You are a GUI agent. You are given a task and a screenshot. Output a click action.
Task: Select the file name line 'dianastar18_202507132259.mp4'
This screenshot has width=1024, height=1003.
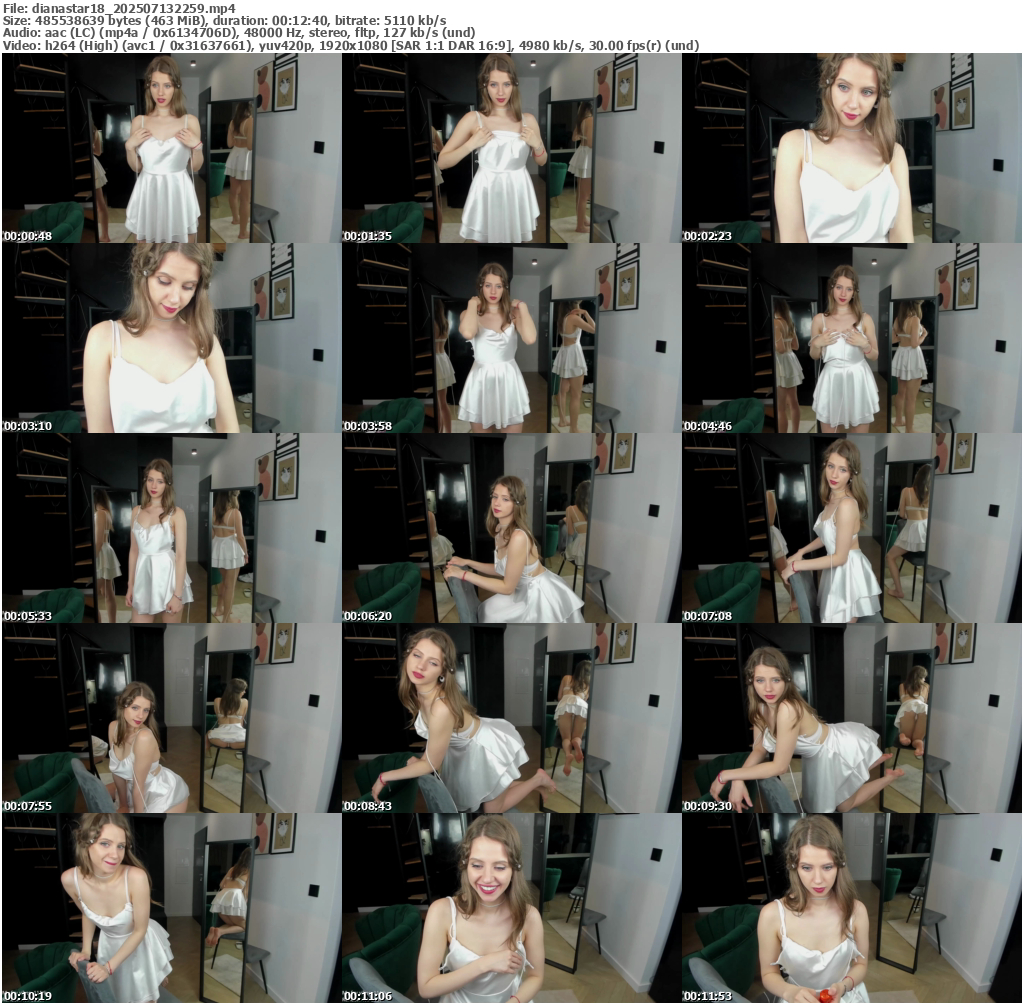tap(119, 8)
